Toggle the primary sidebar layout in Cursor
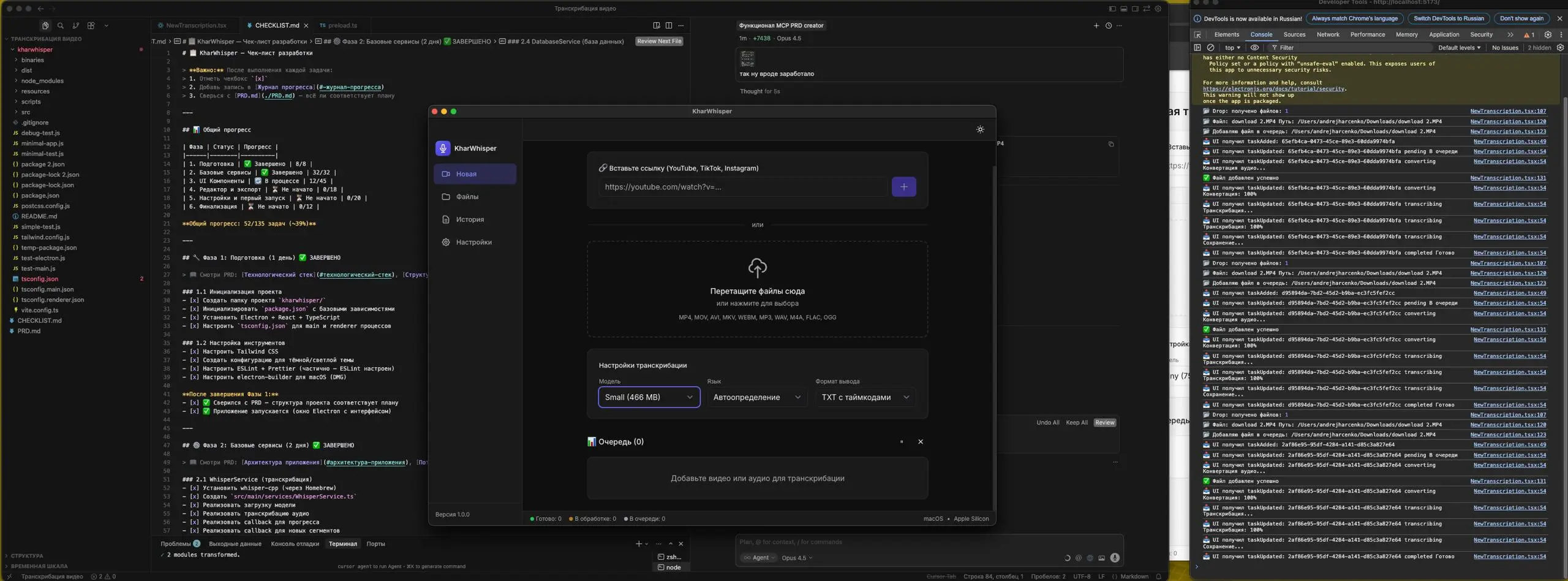1568x581 pixels. (x=1112, y=9)
